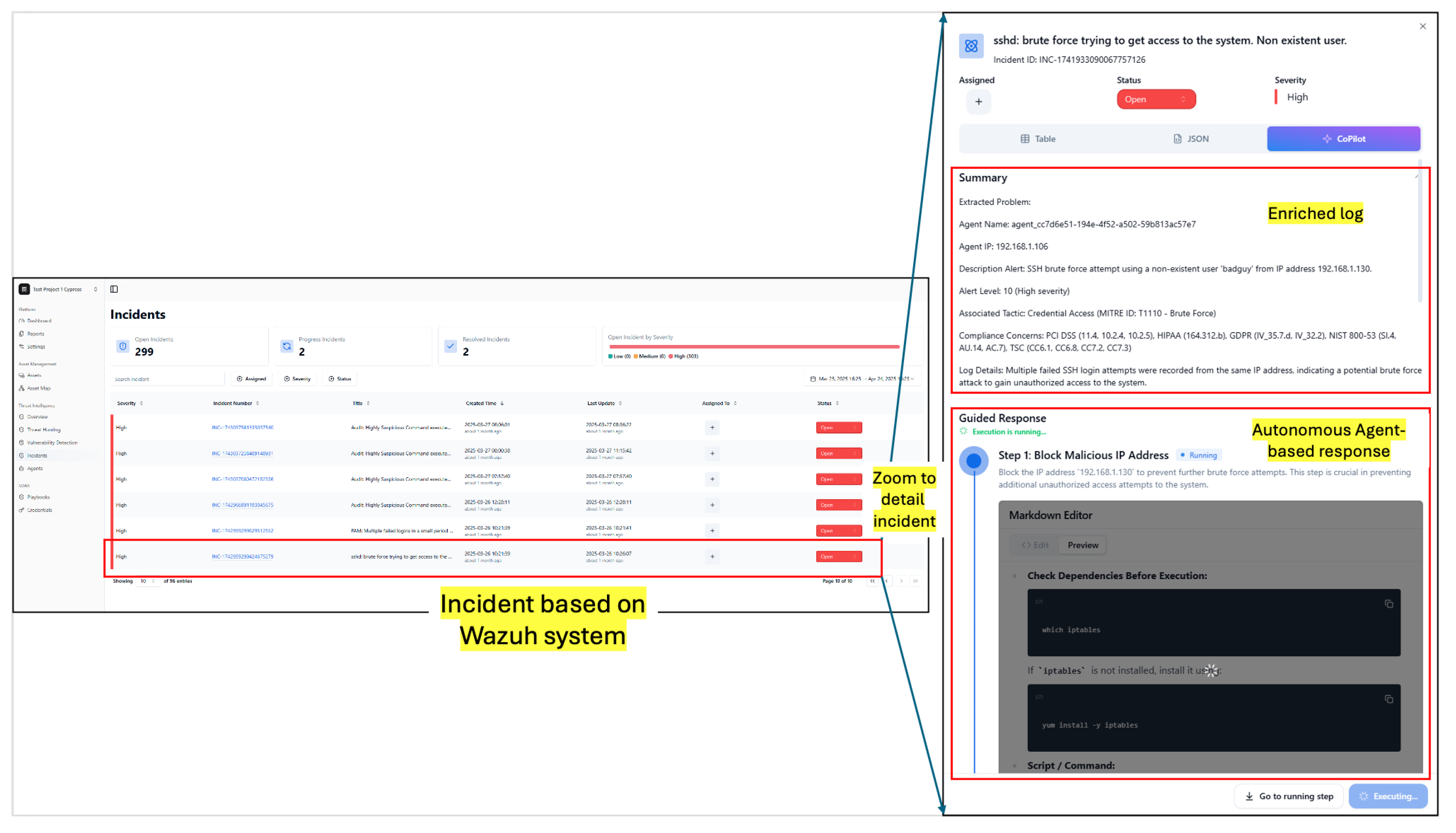Switch to the Table tab

pyautogui.click(x=1039, y=139)
